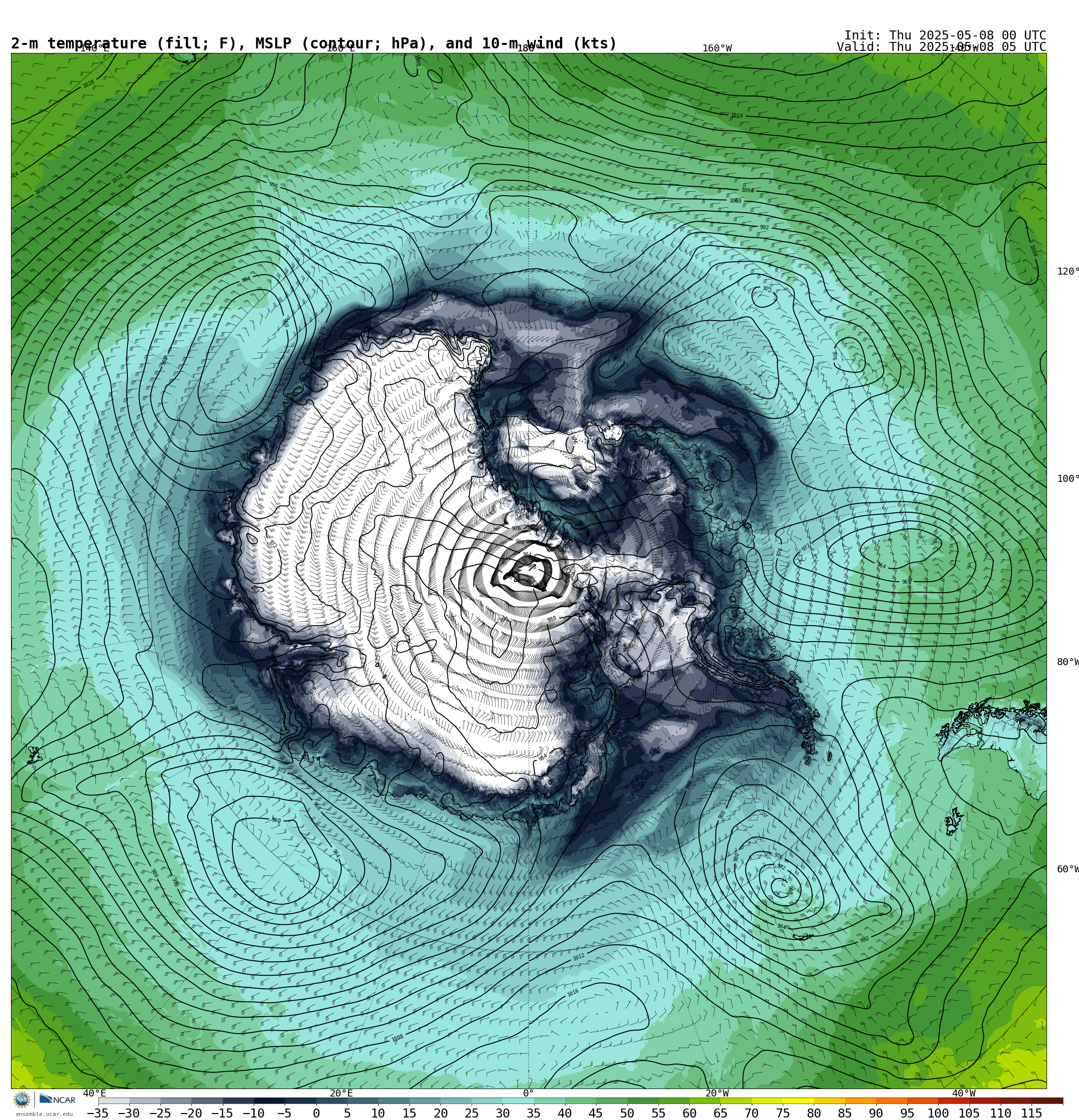
Task: Click the 115 colorbar tick label
Action: [x=1032, y=1113]
